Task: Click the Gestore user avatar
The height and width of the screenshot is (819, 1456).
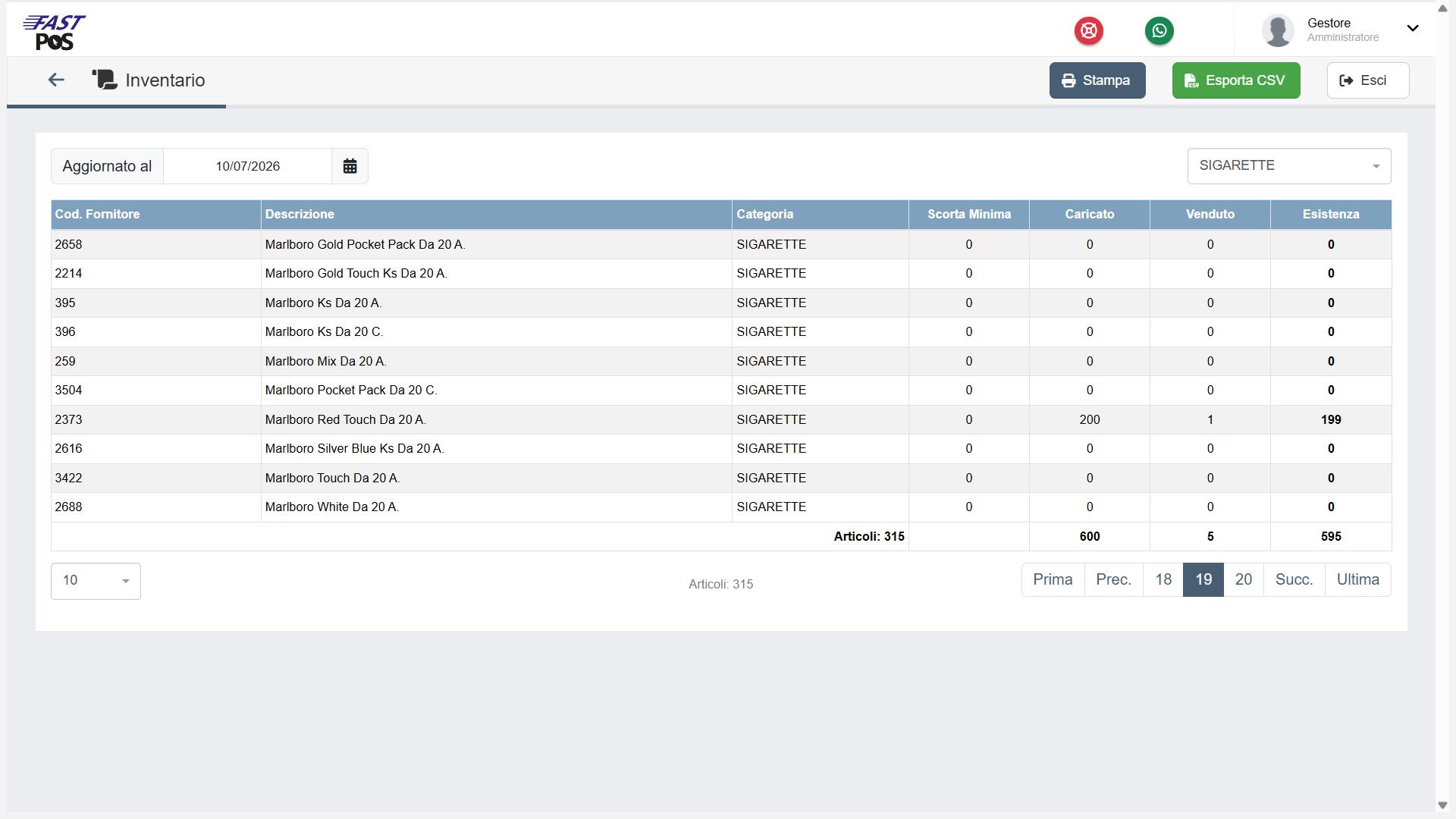Action: click(x=1278, y=30)
